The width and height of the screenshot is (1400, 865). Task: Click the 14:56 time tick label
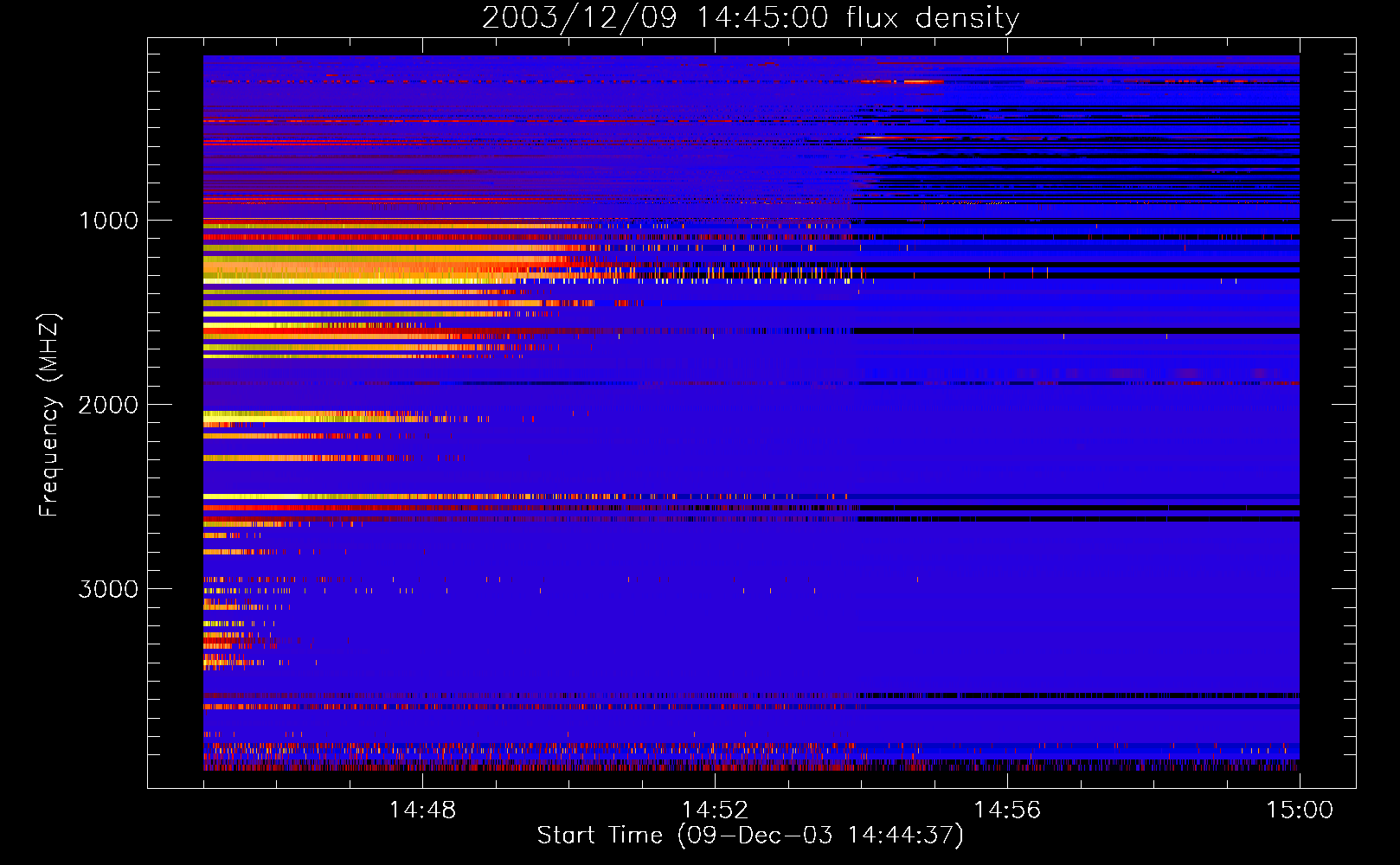pos(1007,811)
